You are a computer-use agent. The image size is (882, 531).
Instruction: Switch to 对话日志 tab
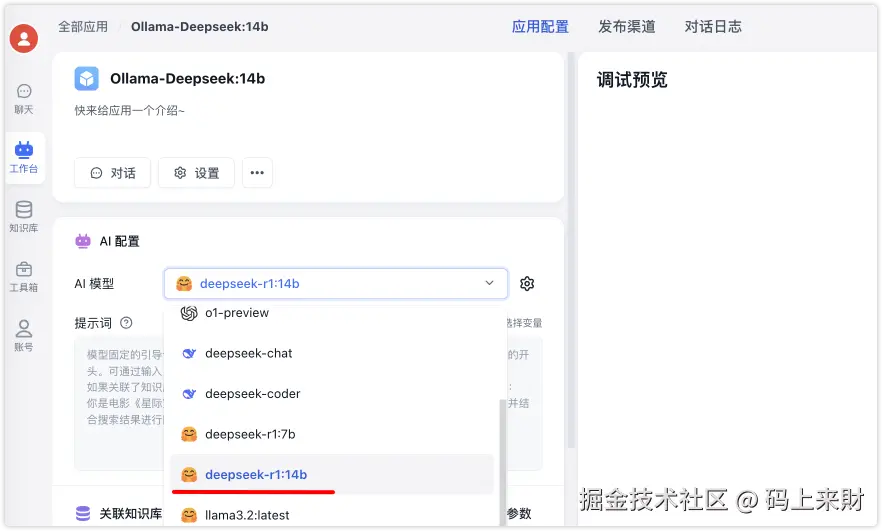click(x=713, y=26)
